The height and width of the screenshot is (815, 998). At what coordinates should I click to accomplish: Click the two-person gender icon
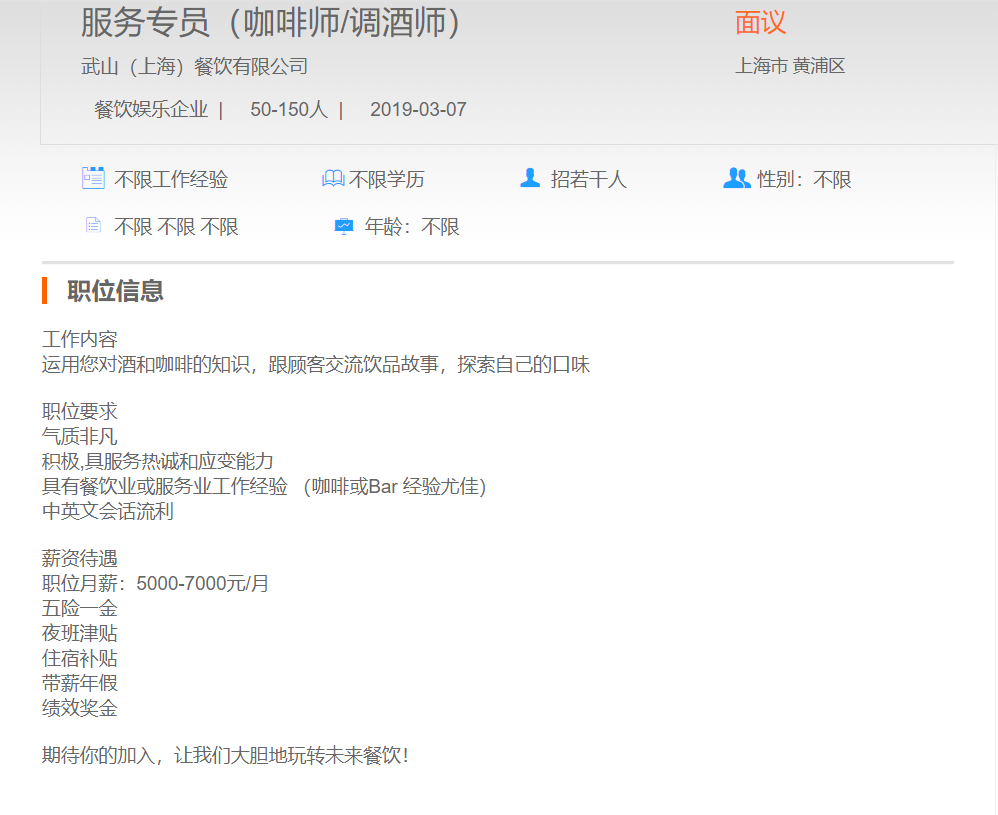[736, 179]
